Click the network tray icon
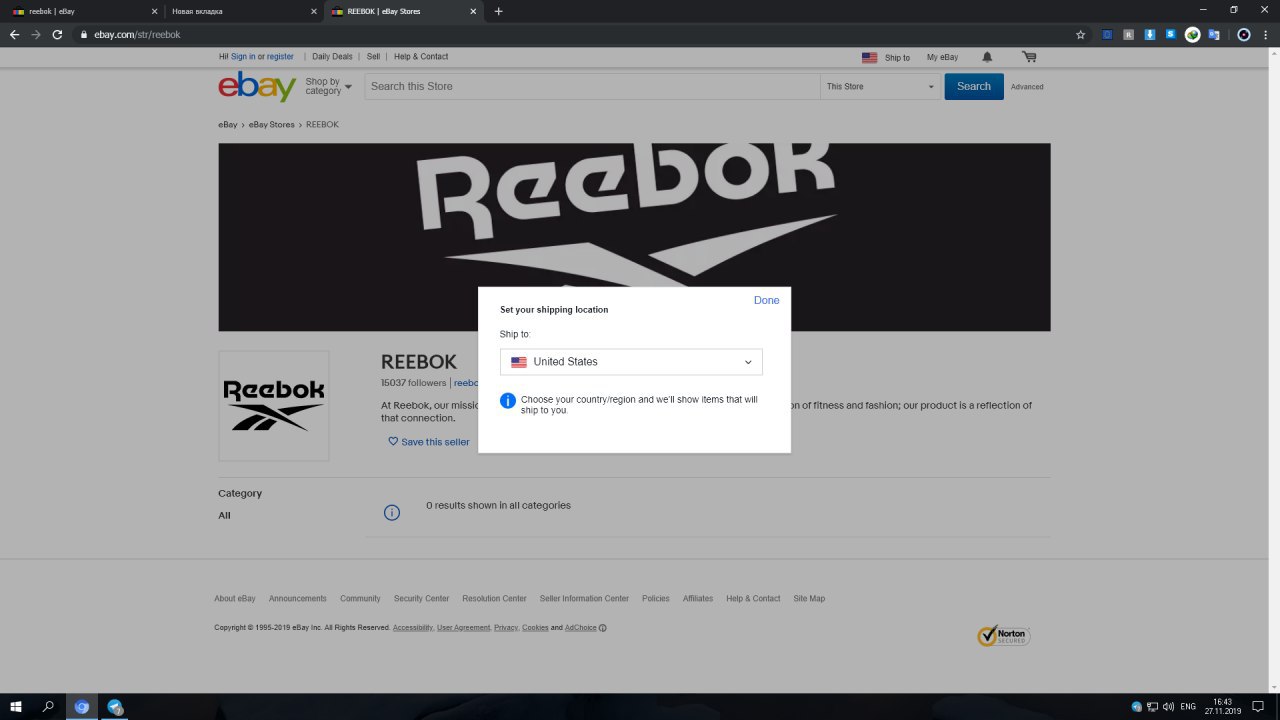The height and width of the screenshot is (720, 1280). click(x=1152, y=707)
